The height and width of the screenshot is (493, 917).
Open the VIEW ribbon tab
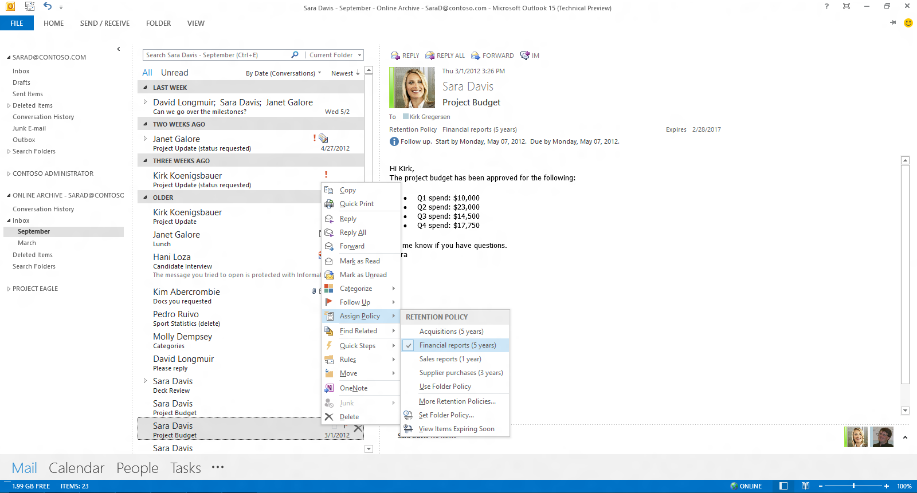(196, 23)
